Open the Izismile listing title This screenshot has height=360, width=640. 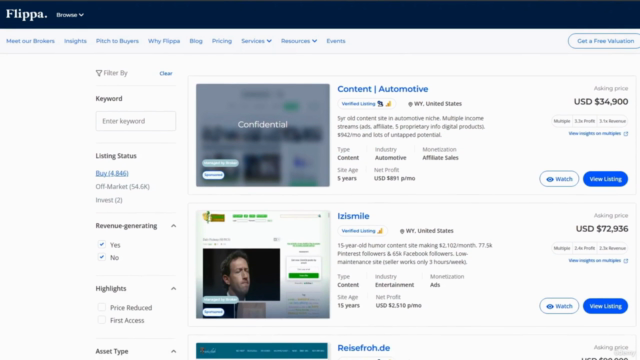353,216
